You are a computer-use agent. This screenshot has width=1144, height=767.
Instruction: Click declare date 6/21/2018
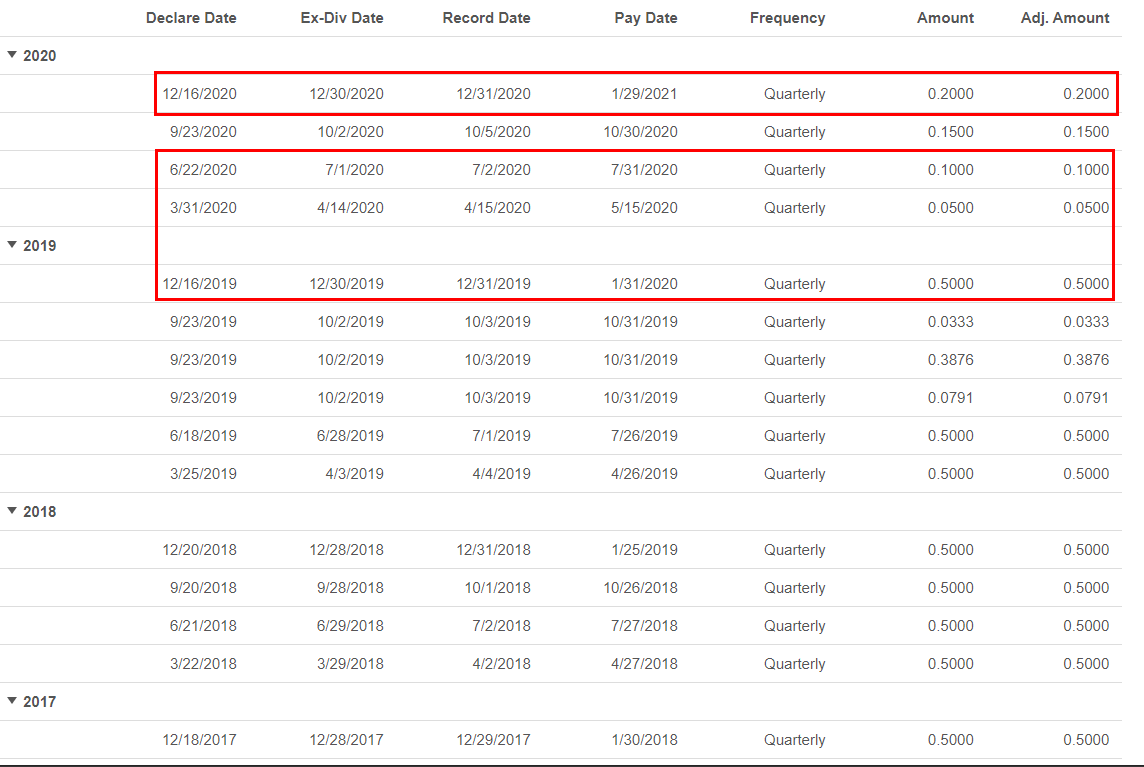pos(204,625)
